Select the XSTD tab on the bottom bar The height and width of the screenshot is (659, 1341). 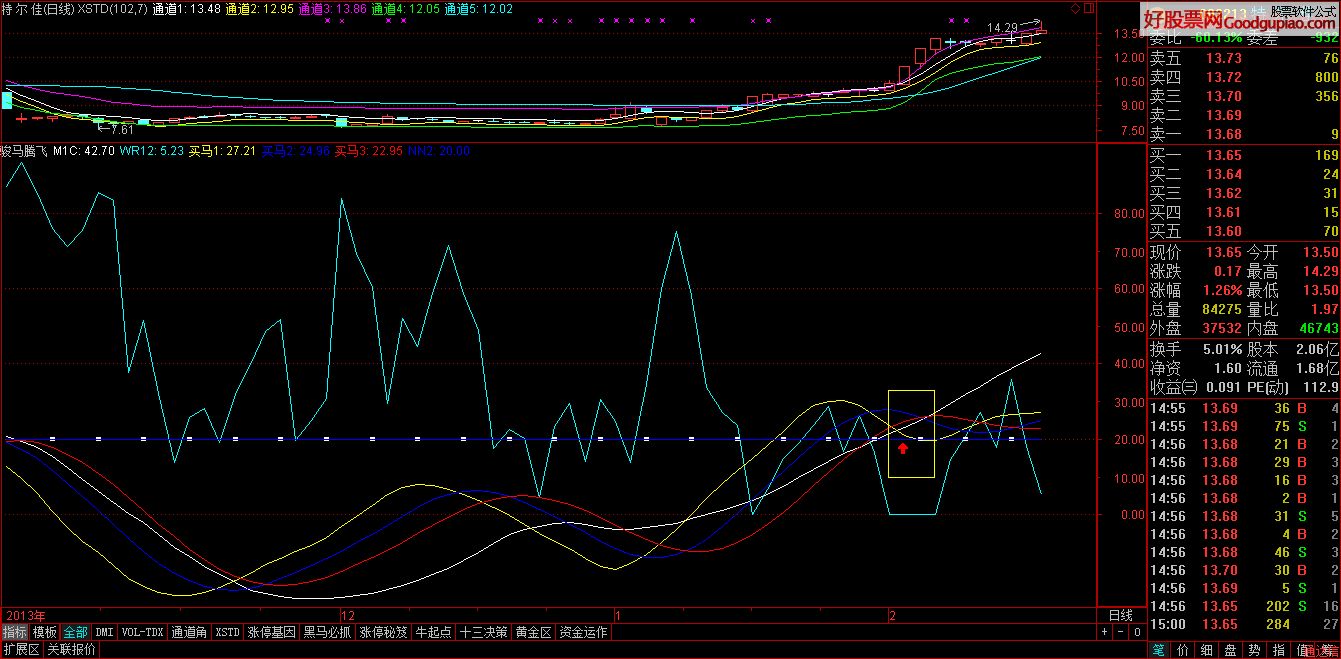pos(230,631)
